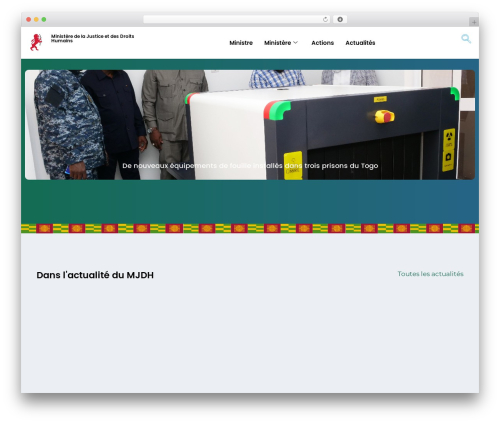Open 'Toutes les actualités' link
500x423 pixels.
pyautogui.click(x=430, y=274)
